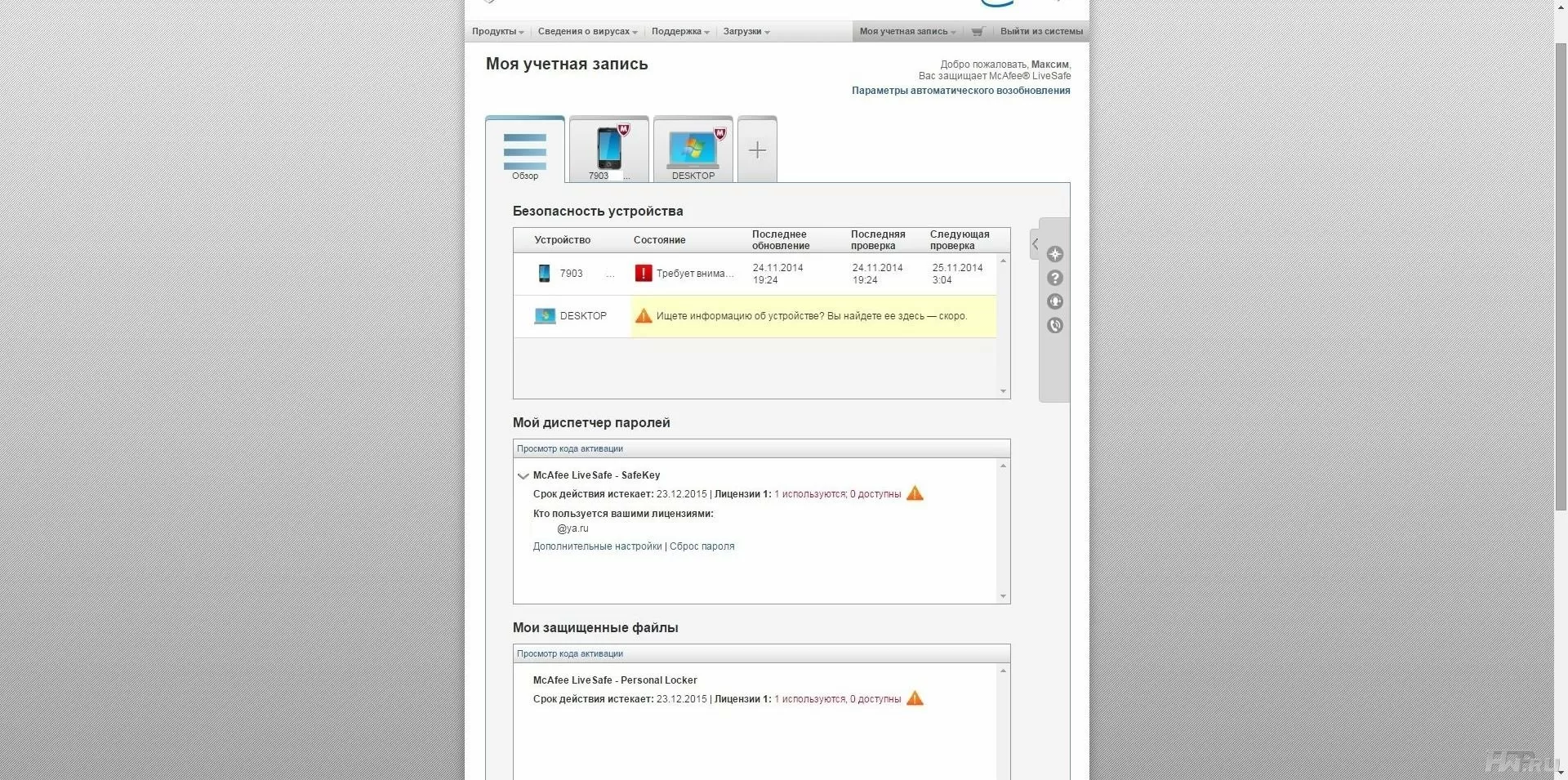Click the page vertical scrollbar thumb
1568x780 pixels.
(x=1561, y=276)
